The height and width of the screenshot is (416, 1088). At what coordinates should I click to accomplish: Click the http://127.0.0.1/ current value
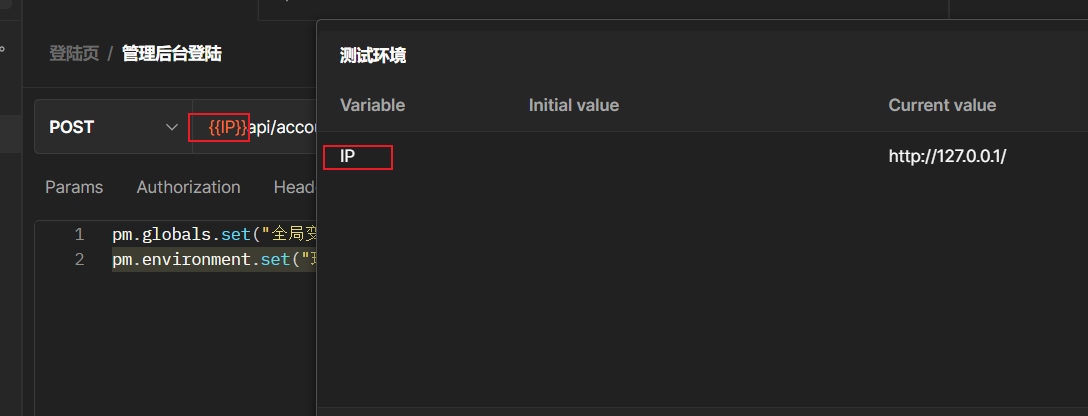click(x=947, y=157)
